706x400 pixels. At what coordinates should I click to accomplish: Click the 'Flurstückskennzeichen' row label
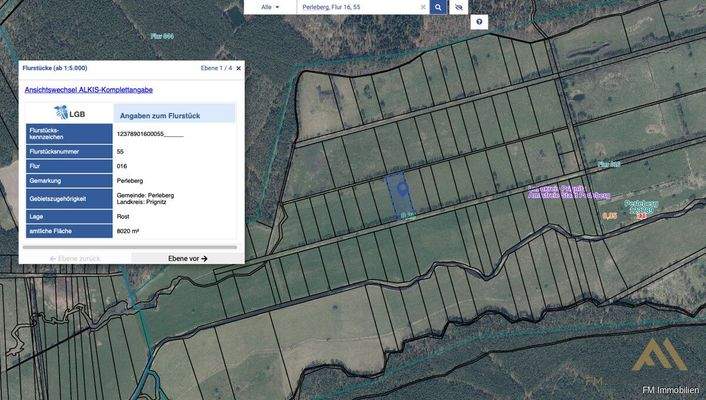point(68,133)
